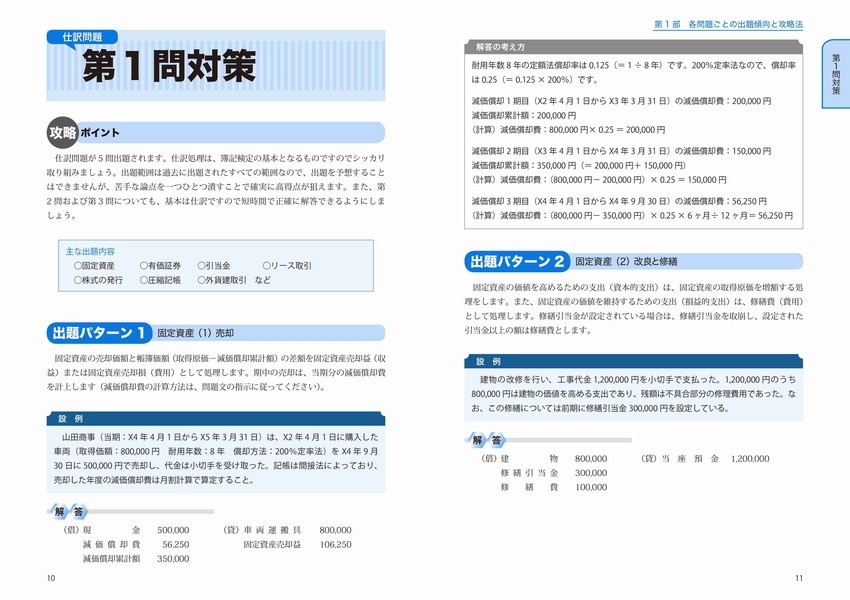Click the '現金' debit account in the answer
The height and width of the screenshot is (600, 850).
(111, 530)
